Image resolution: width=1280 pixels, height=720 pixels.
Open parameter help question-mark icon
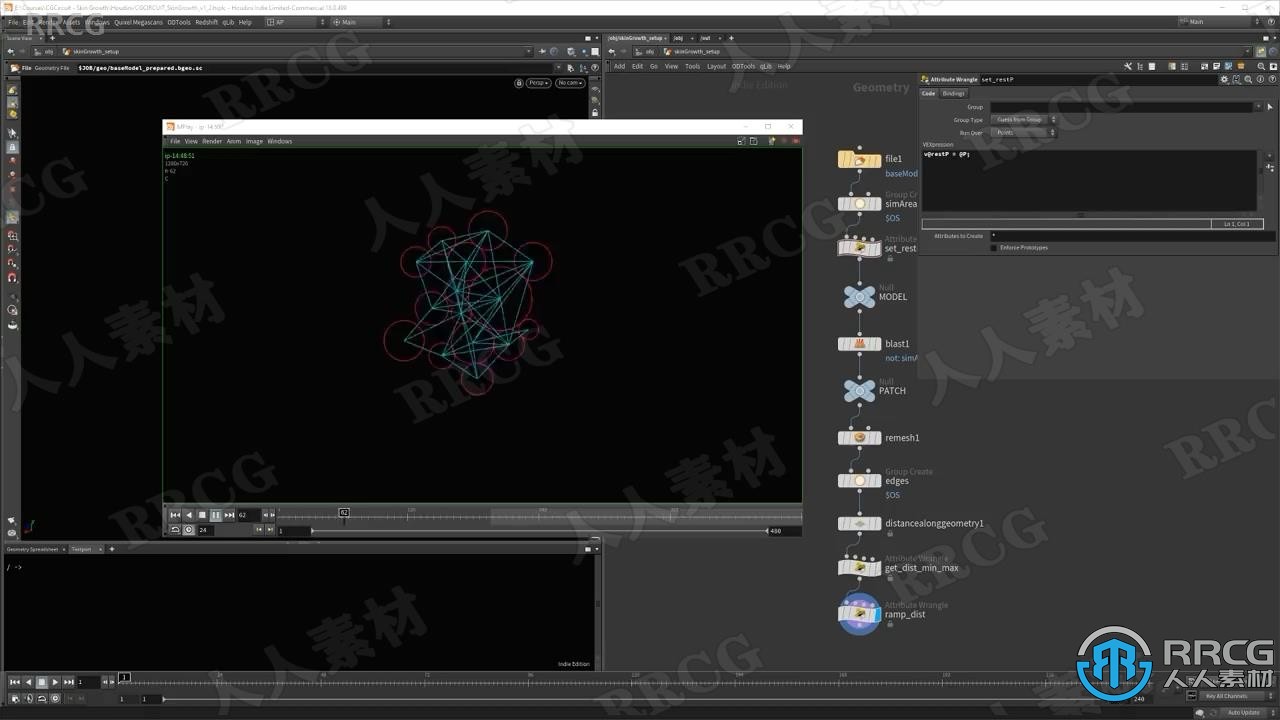coord(1271,79)
